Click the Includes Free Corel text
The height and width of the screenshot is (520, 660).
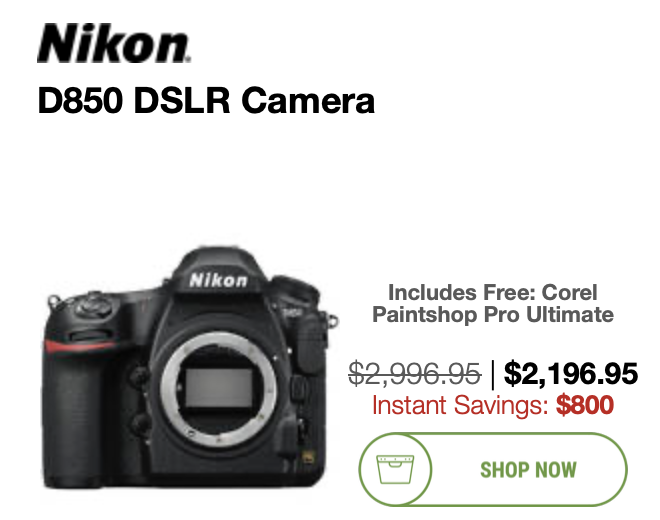coord(492,293)
